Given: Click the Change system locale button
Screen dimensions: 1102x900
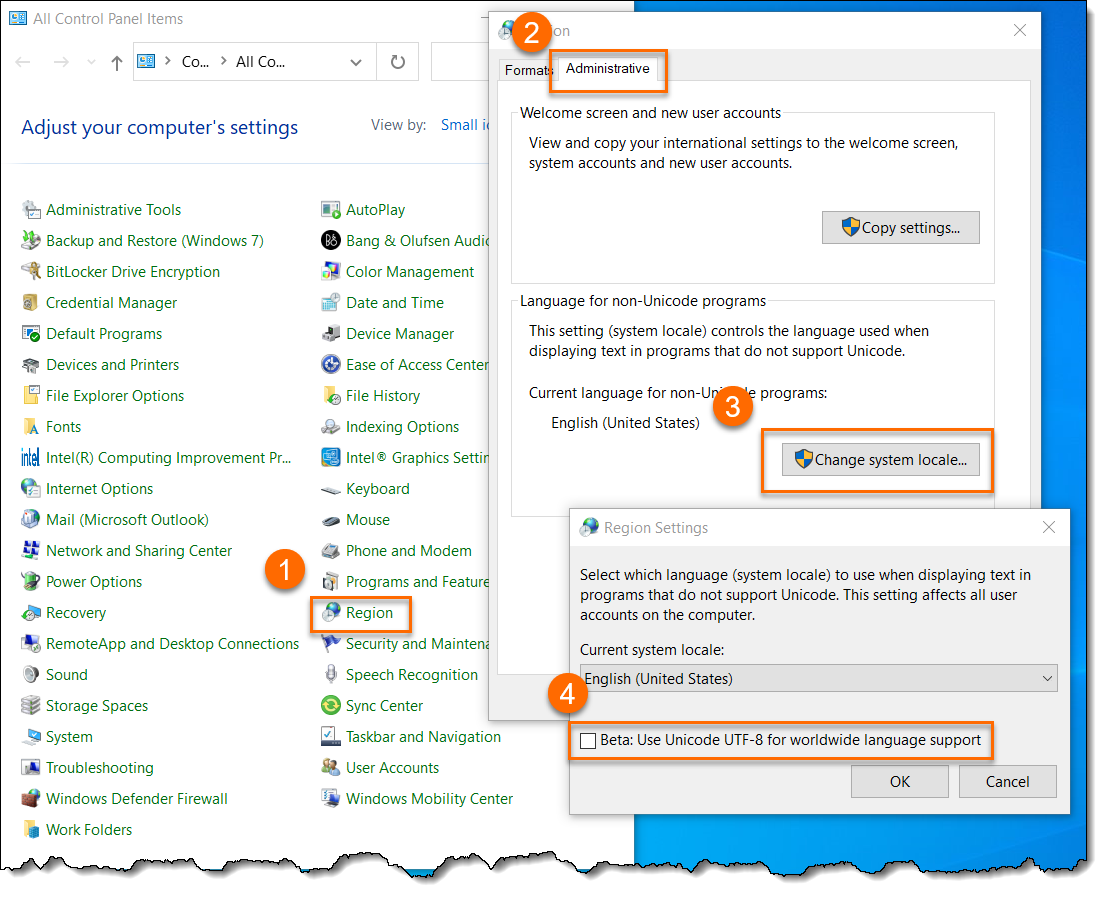Looking at the screenshot, I should 881,459.
